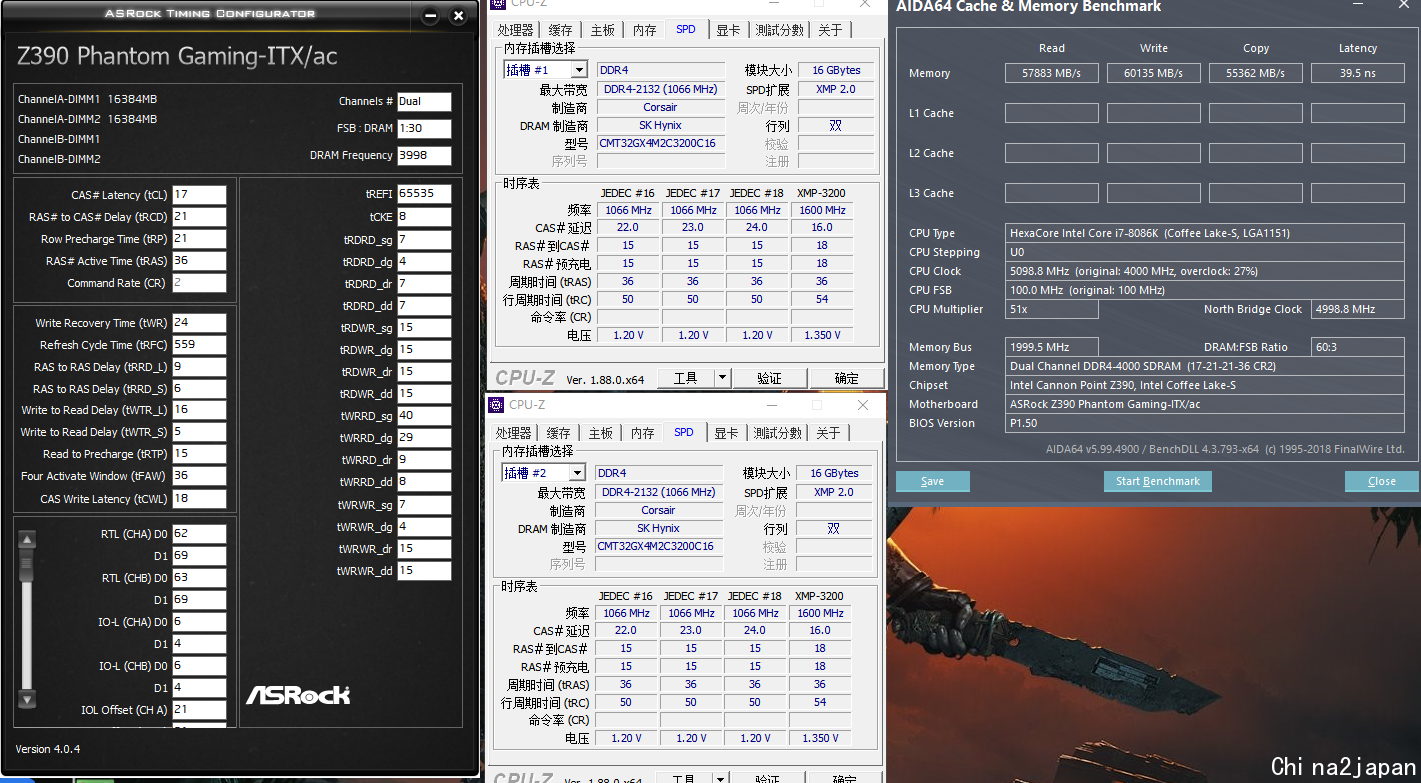The image size is (1421, 783).
Task: Click the ASRock logo in Timing Configurator
Action: point(298,694)
